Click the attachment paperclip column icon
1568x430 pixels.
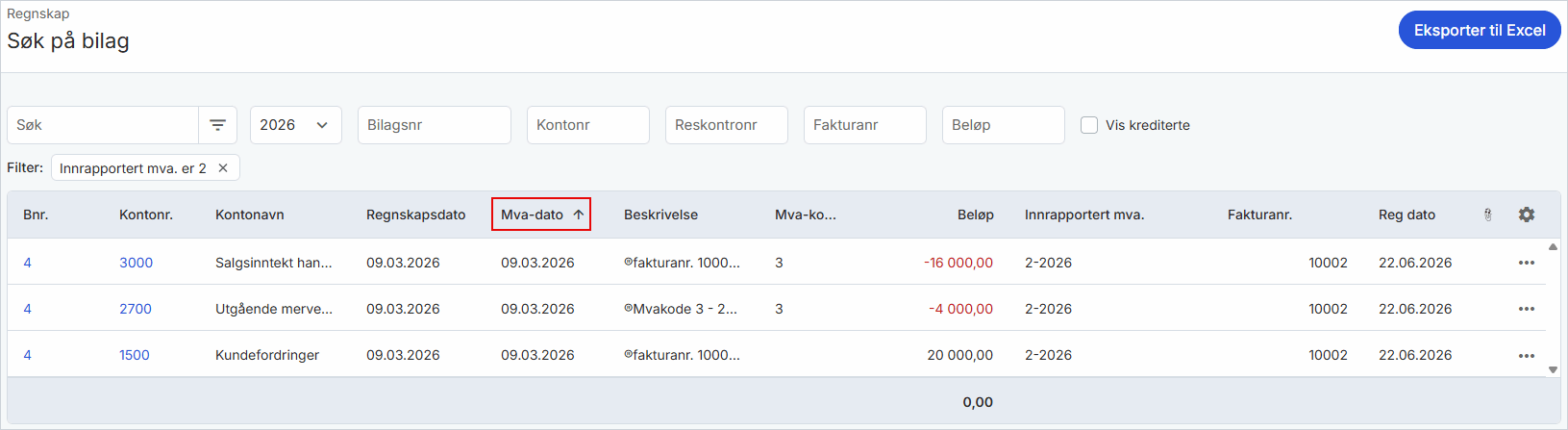pos(1488,215)
